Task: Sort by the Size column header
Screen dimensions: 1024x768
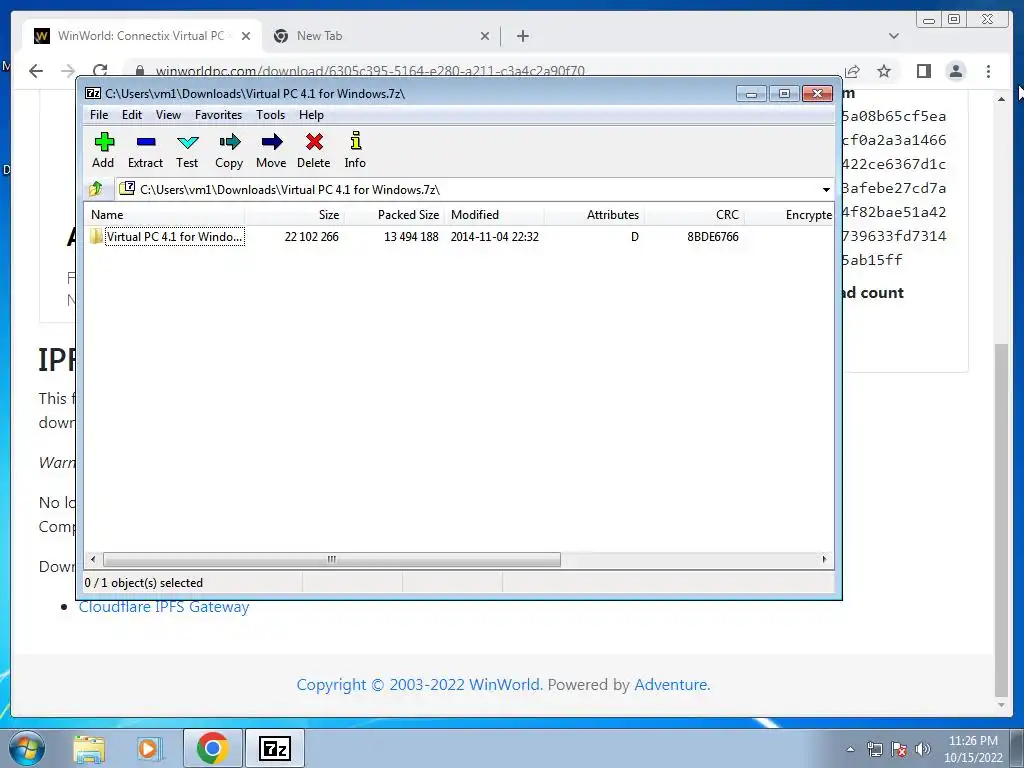Action: 295,215
